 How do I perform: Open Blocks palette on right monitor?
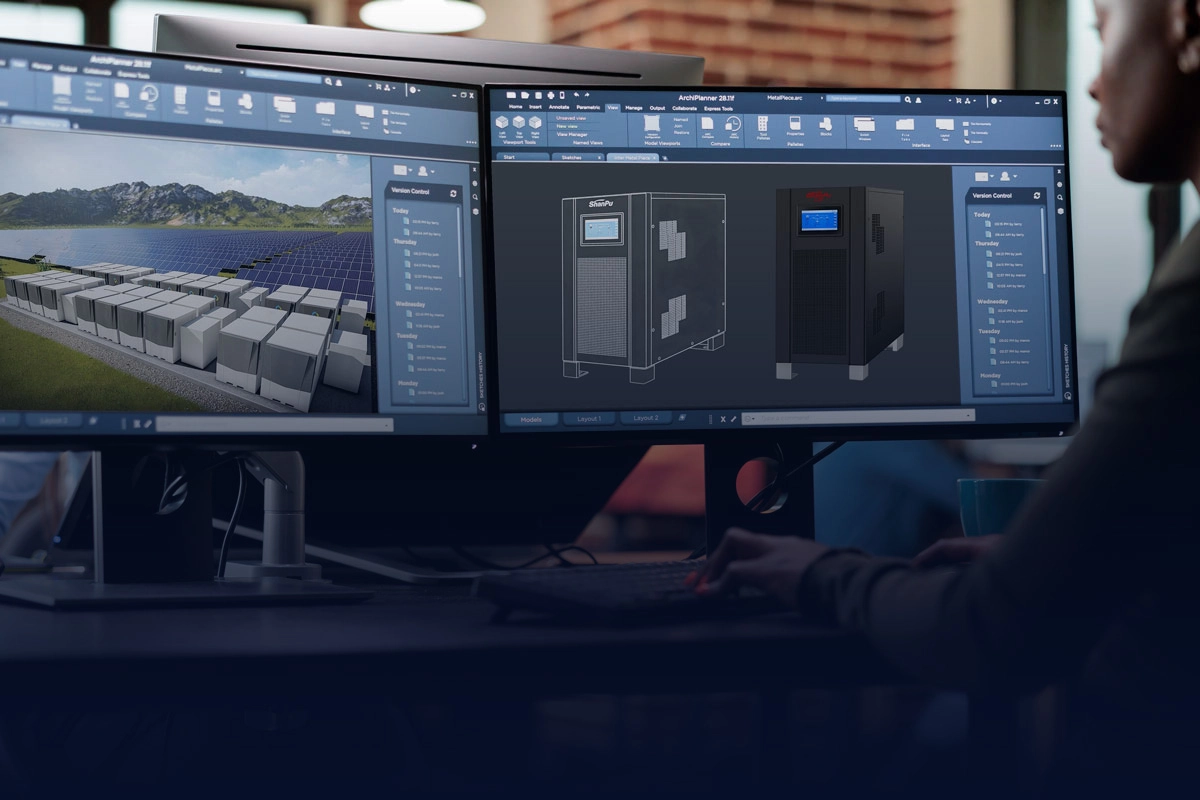pyautogui.click(x=826, y=124)
